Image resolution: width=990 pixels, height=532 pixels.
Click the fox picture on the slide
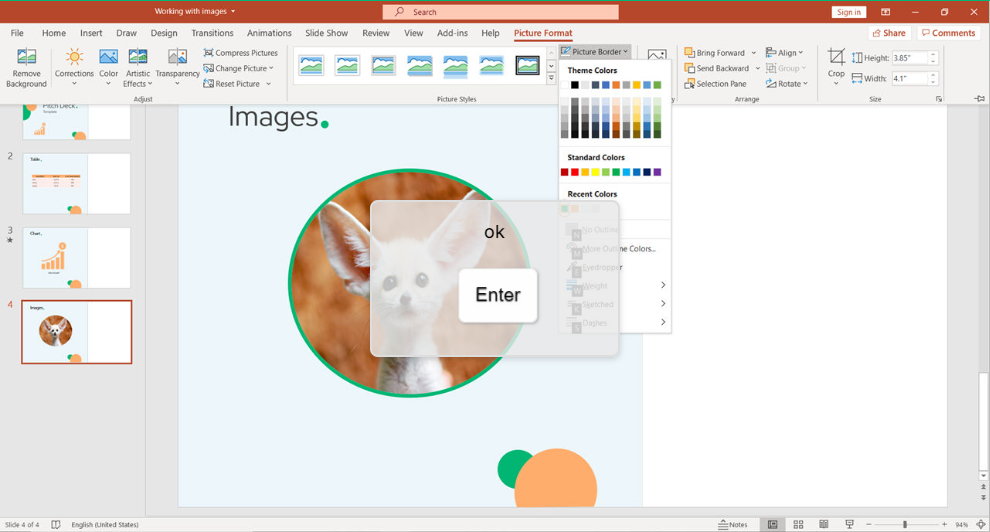[x=409, y=283]
